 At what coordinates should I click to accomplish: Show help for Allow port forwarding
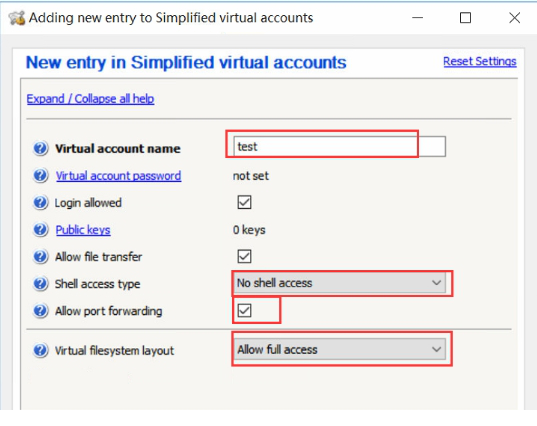click(40, 311)
